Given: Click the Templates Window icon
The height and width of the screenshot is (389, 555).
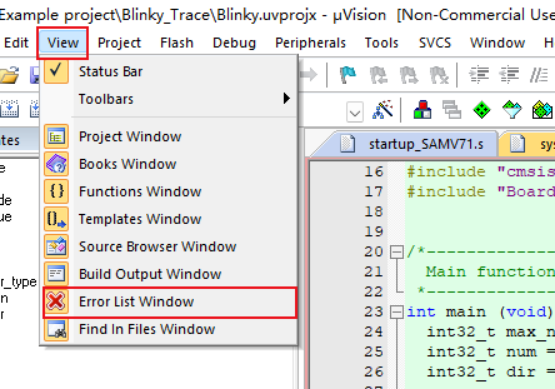Looking at the screenshot, I should 56,219.
